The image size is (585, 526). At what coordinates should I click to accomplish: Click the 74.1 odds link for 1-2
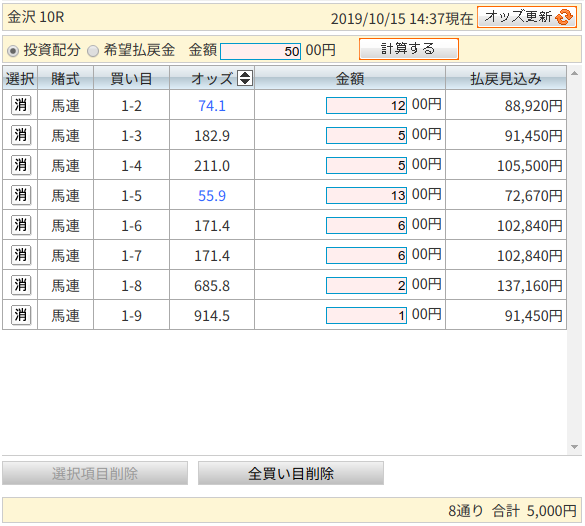[x=212, y=106]
